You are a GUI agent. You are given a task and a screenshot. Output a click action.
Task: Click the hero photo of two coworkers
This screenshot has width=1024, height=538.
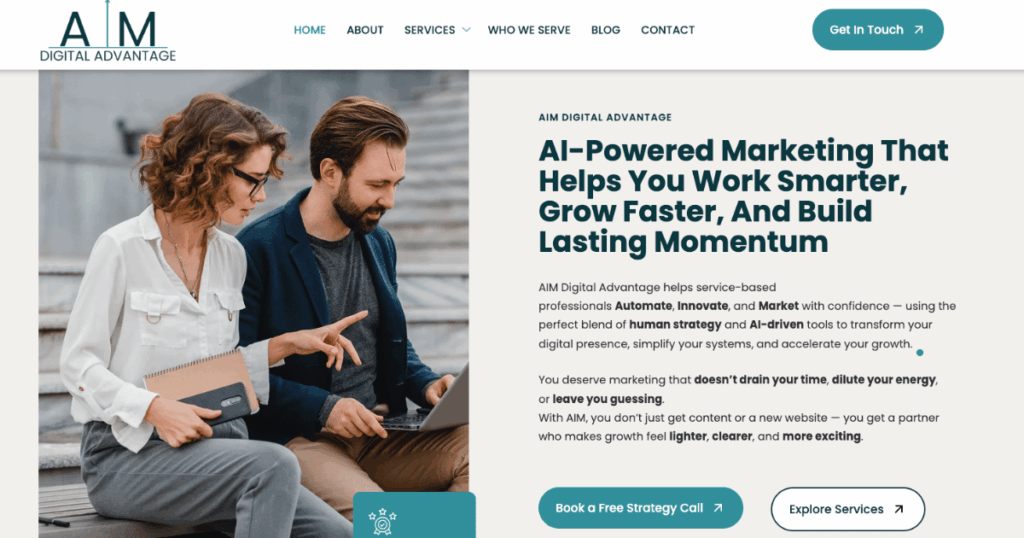click(253, 304)
